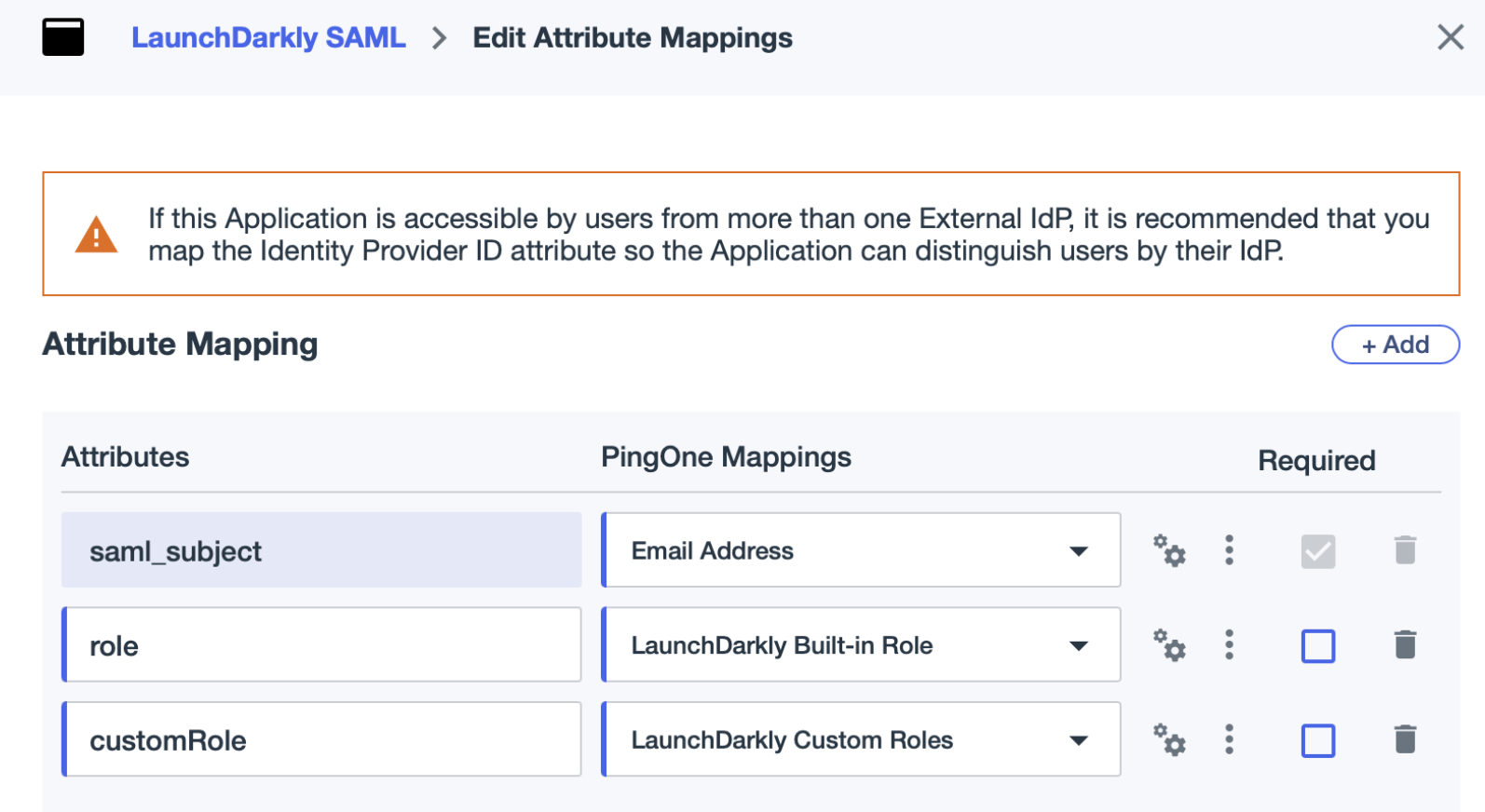Click the saml_subject required checkbox
1485x812 pixels.
(1317, 551)
